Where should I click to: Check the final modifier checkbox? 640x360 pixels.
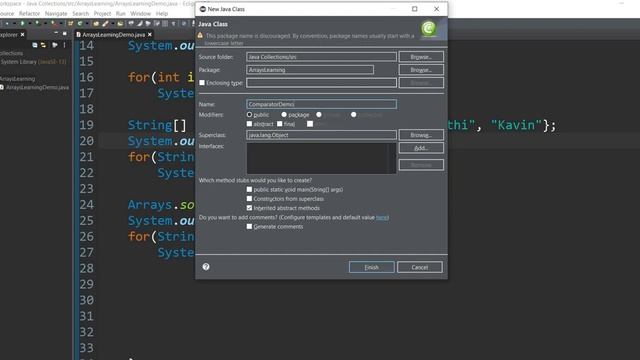coord(280,124)
